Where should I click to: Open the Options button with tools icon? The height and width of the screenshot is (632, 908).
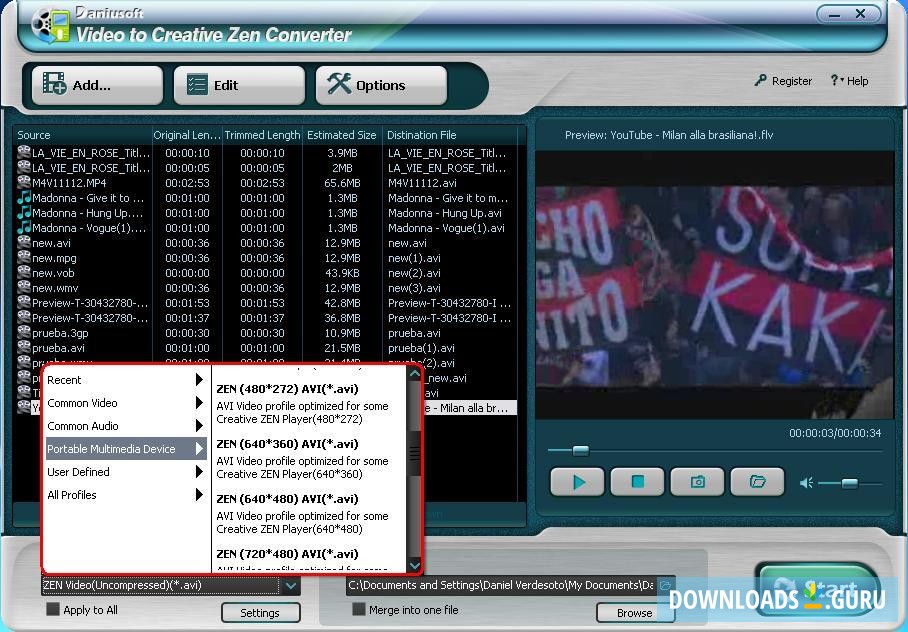(x=381, y=85)
